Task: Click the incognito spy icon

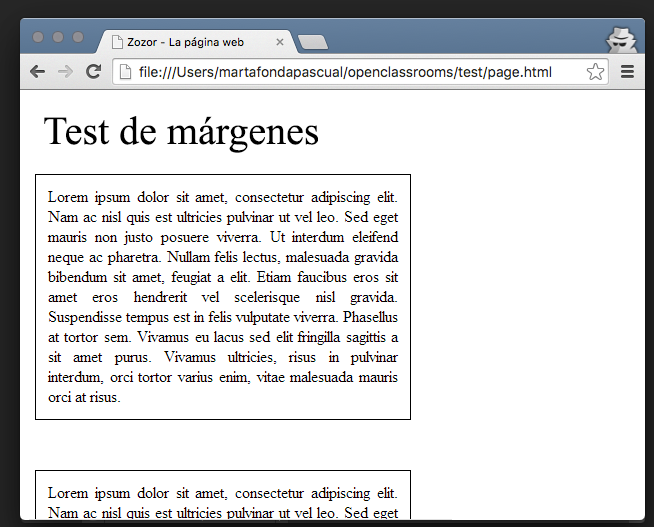Action: tap(621, 40)
